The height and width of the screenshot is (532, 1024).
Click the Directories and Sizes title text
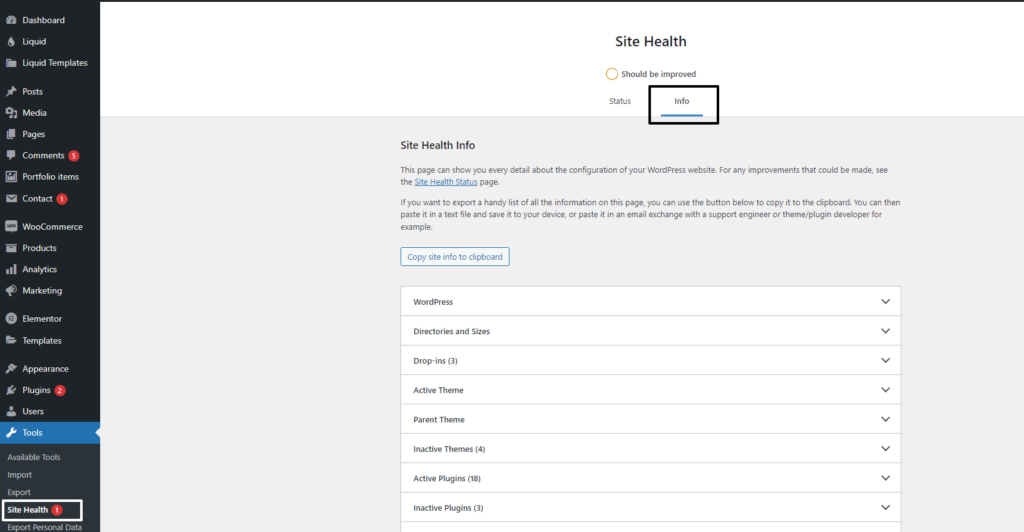click(451, 332)
